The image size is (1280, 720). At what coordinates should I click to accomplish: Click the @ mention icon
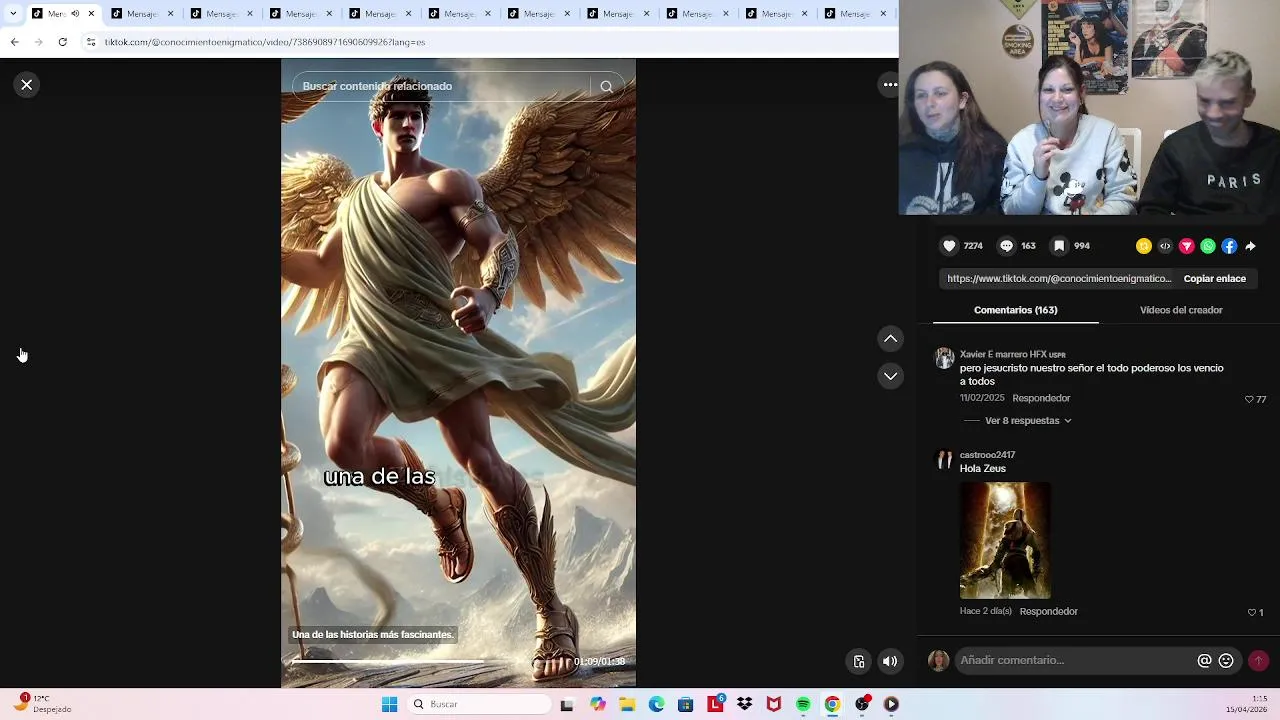1205,661
